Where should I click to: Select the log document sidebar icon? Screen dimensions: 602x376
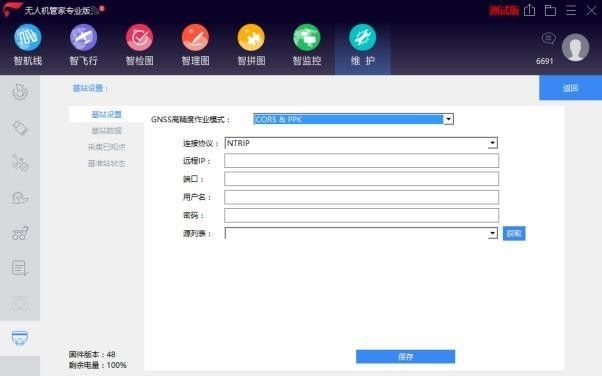20,268
